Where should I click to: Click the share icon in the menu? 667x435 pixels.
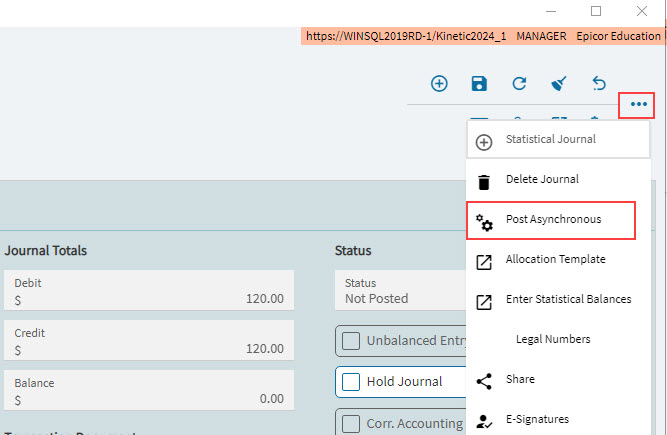pyautogui.click(x=484, y=381)
